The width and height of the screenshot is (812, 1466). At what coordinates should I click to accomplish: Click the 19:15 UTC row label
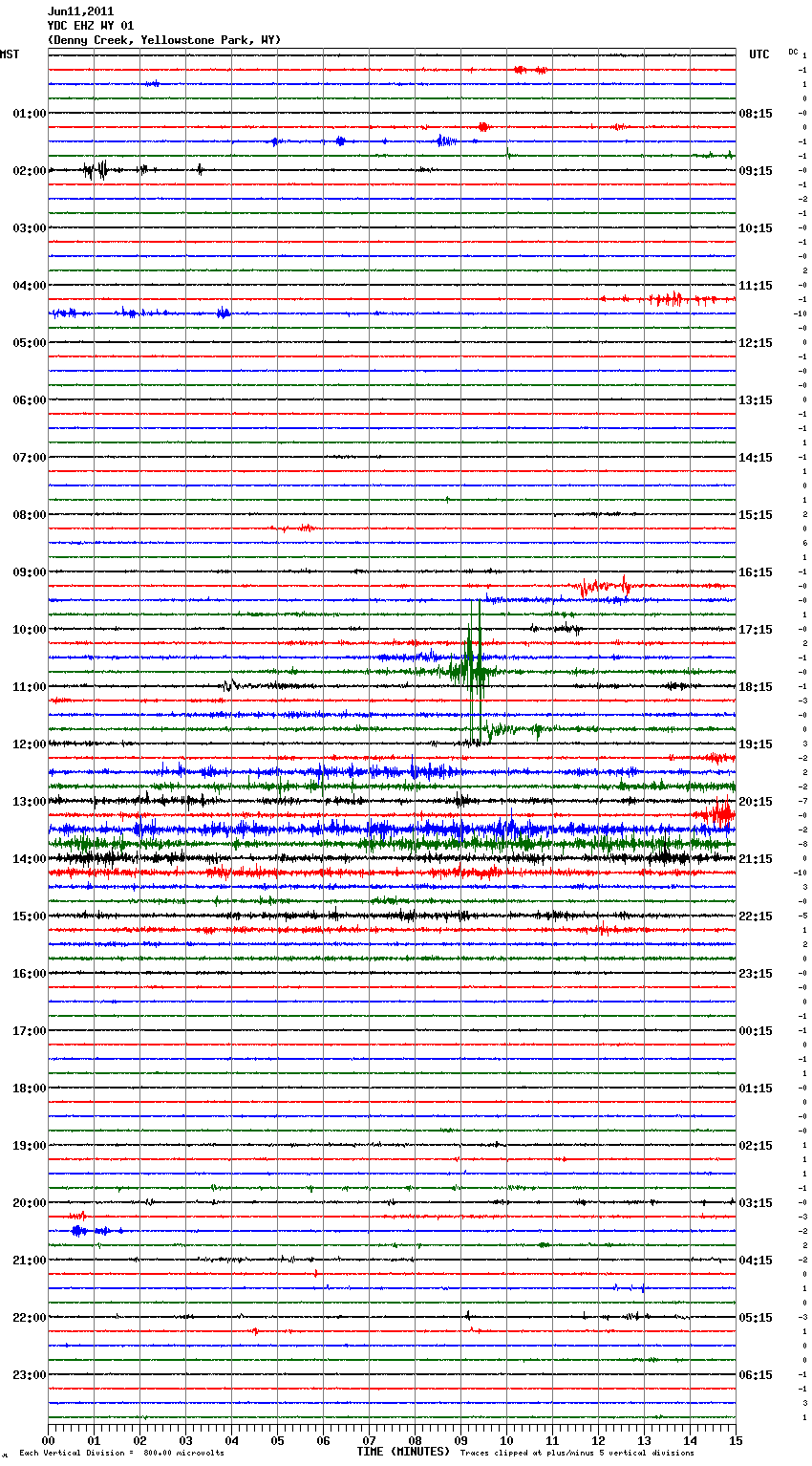pyautogui.click(x=756, y=744)
